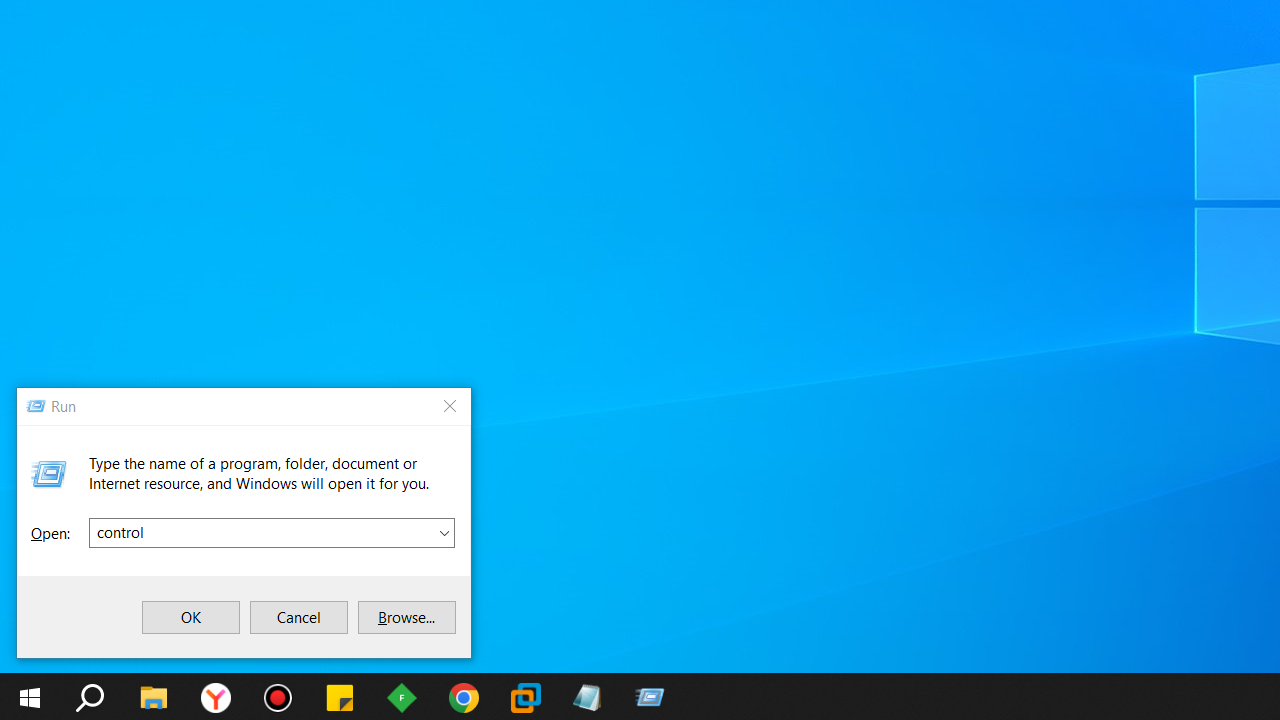
Task: Click the Run dialog title bar text
Action: pos(63,406)
